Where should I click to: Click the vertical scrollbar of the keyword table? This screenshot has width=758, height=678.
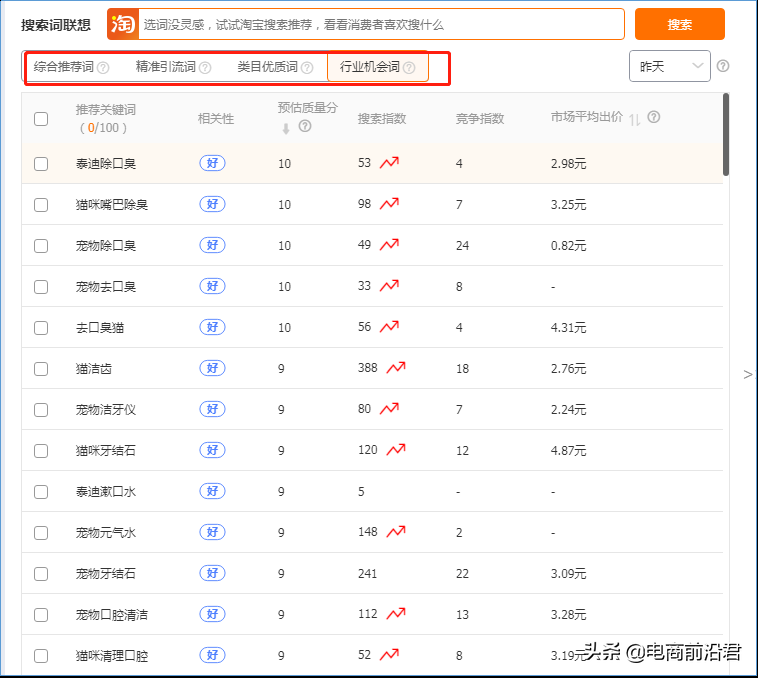(726, 135)
